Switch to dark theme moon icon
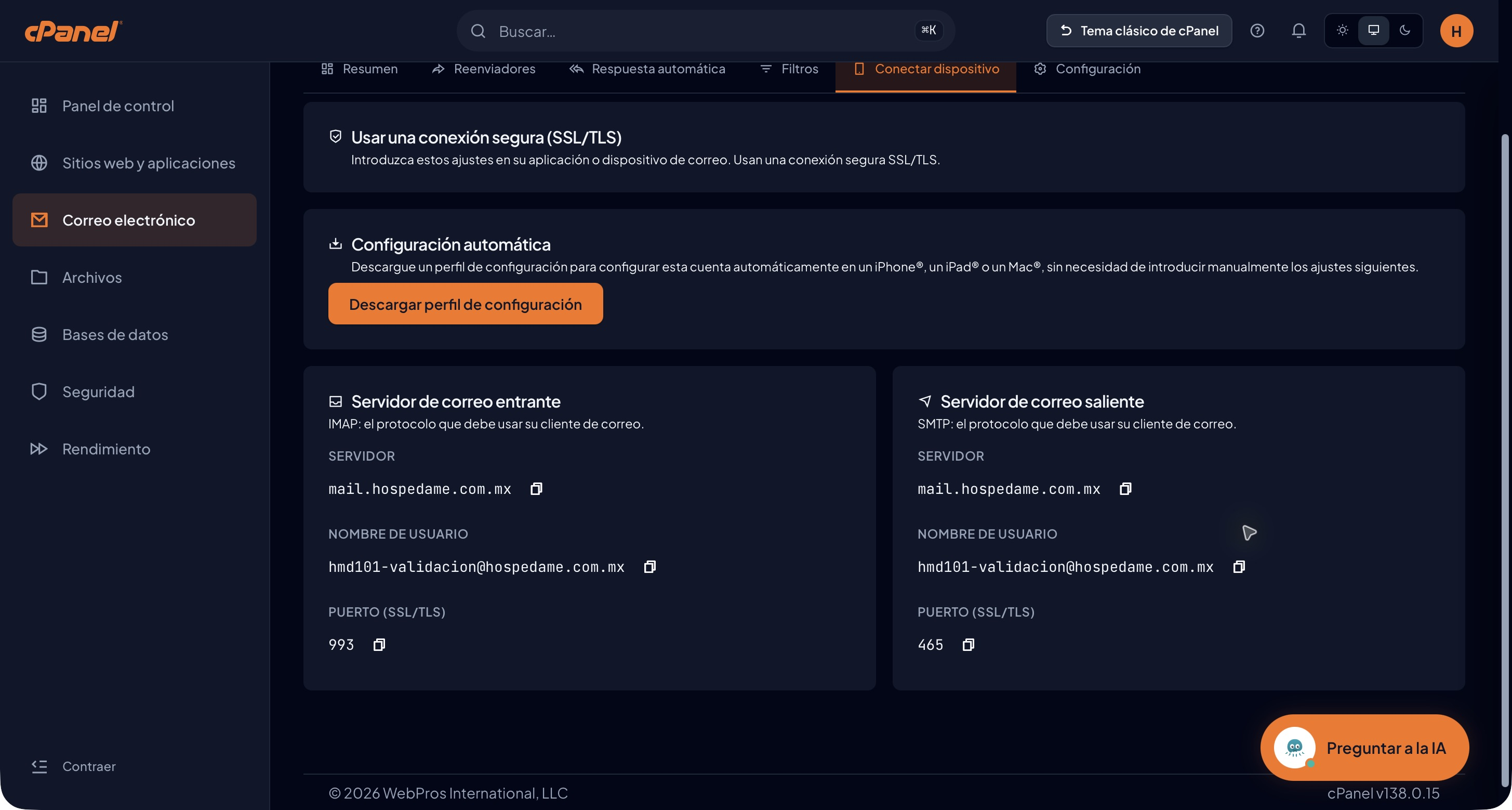The image size is (1512, 810). (x=1404, y=31)
